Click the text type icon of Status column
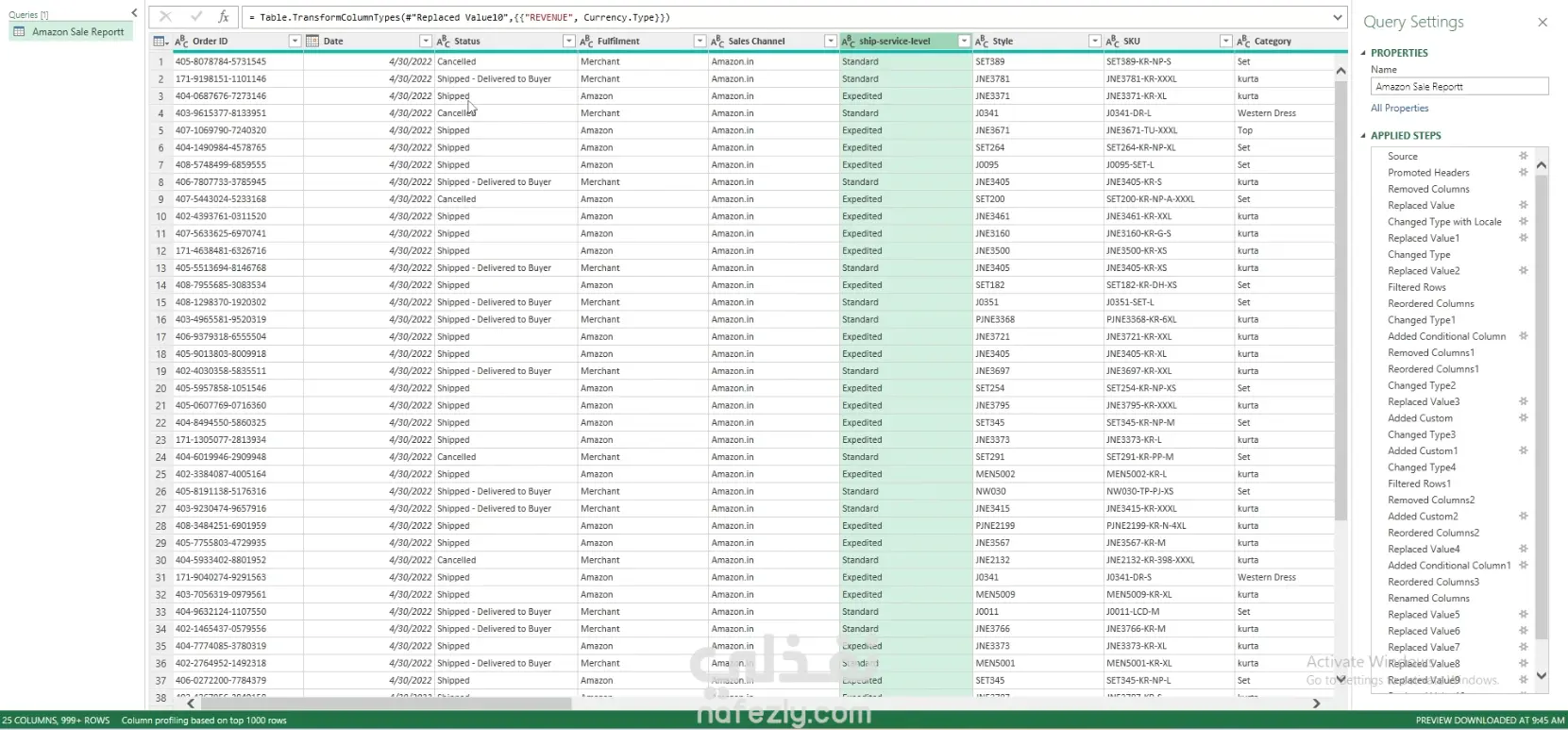This screenshot has width=1568, height=730. (x=444, y=42)
